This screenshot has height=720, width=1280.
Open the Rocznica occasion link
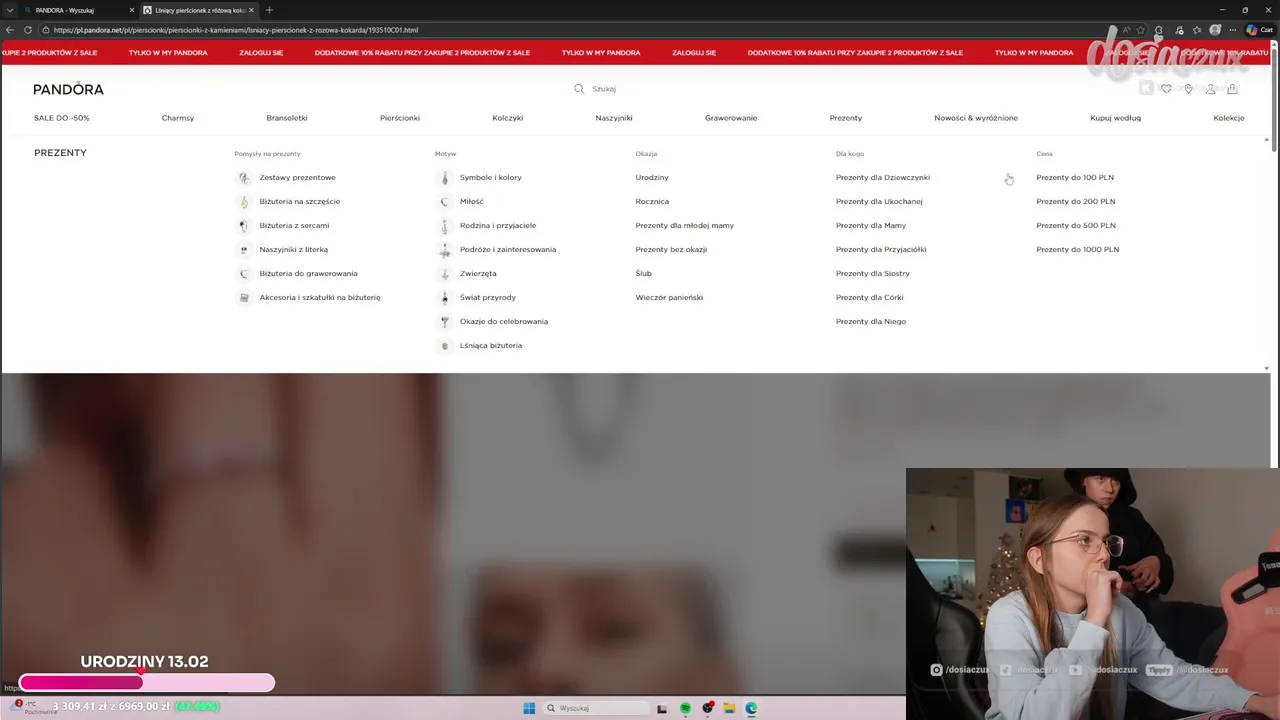pos(652,201)
